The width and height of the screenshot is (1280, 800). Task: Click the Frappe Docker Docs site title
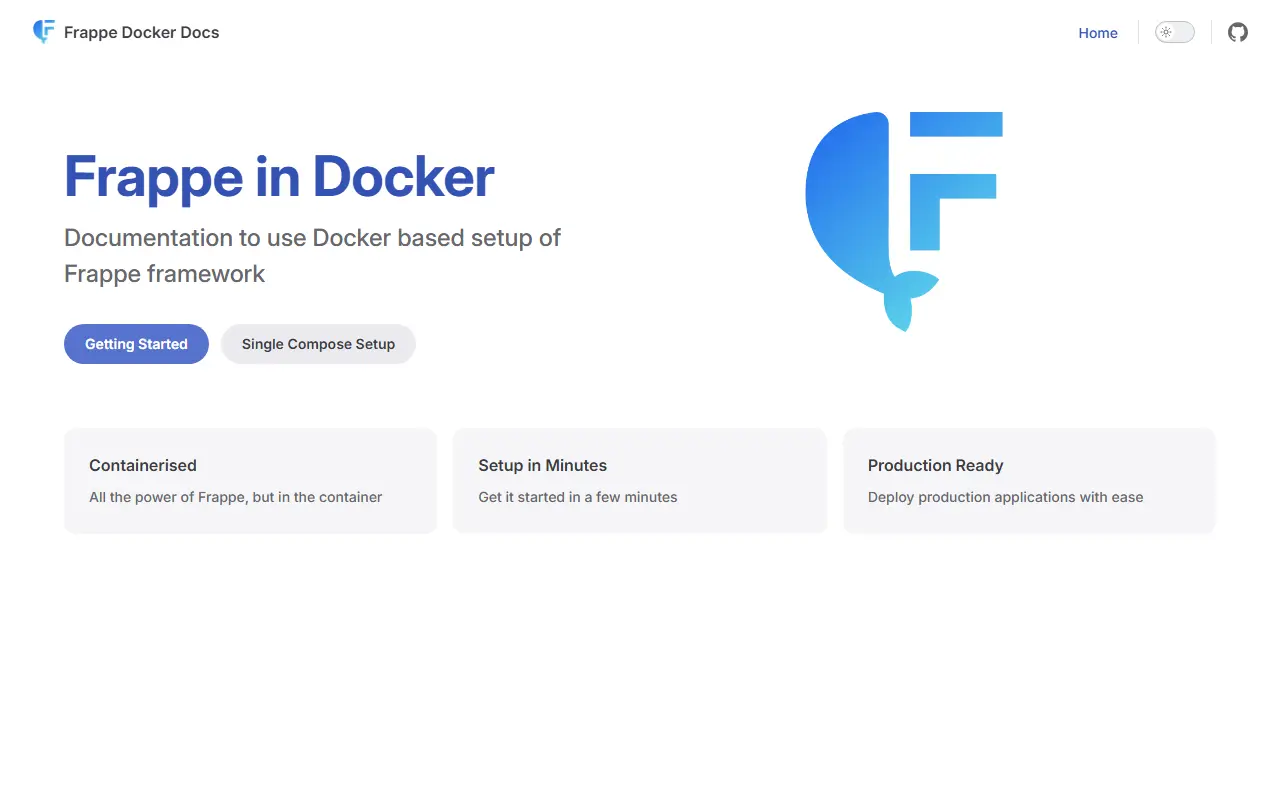(141, 32)
